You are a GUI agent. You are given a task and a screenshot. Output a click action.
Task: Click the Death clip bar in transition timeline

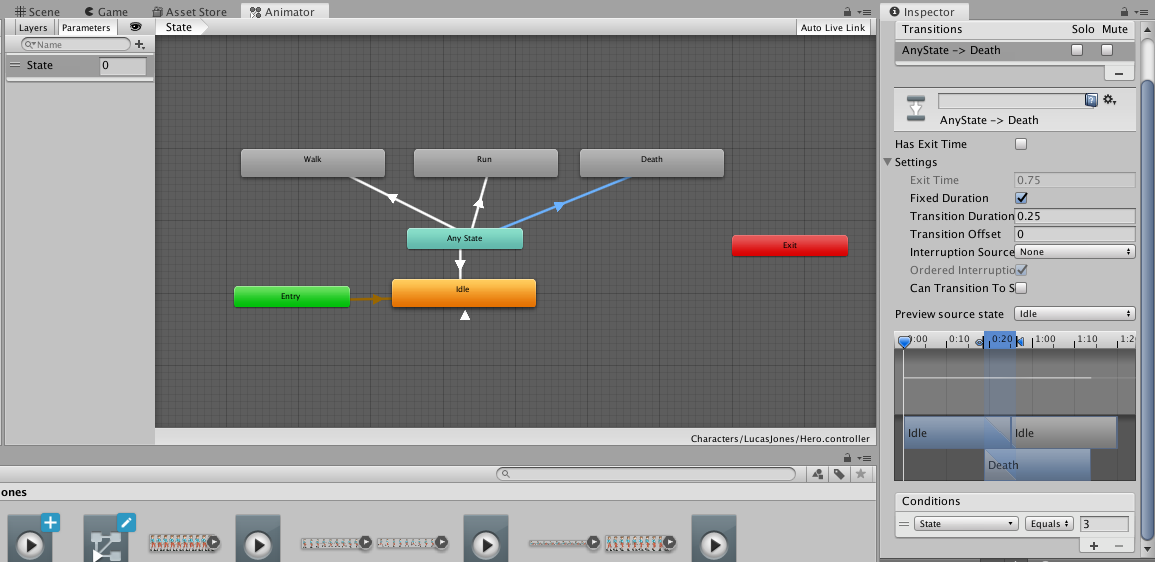(1037, 465)
